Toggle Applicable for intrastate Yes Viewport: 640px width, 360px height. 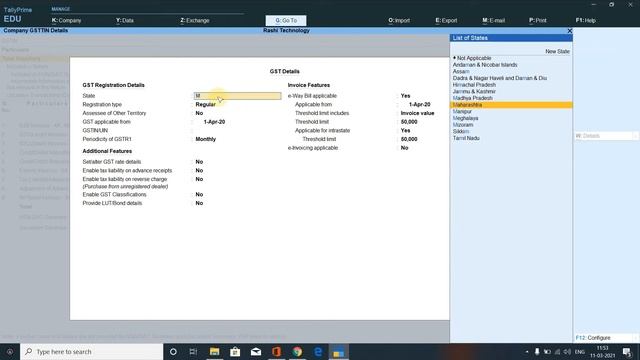click(x=405, y=131)
